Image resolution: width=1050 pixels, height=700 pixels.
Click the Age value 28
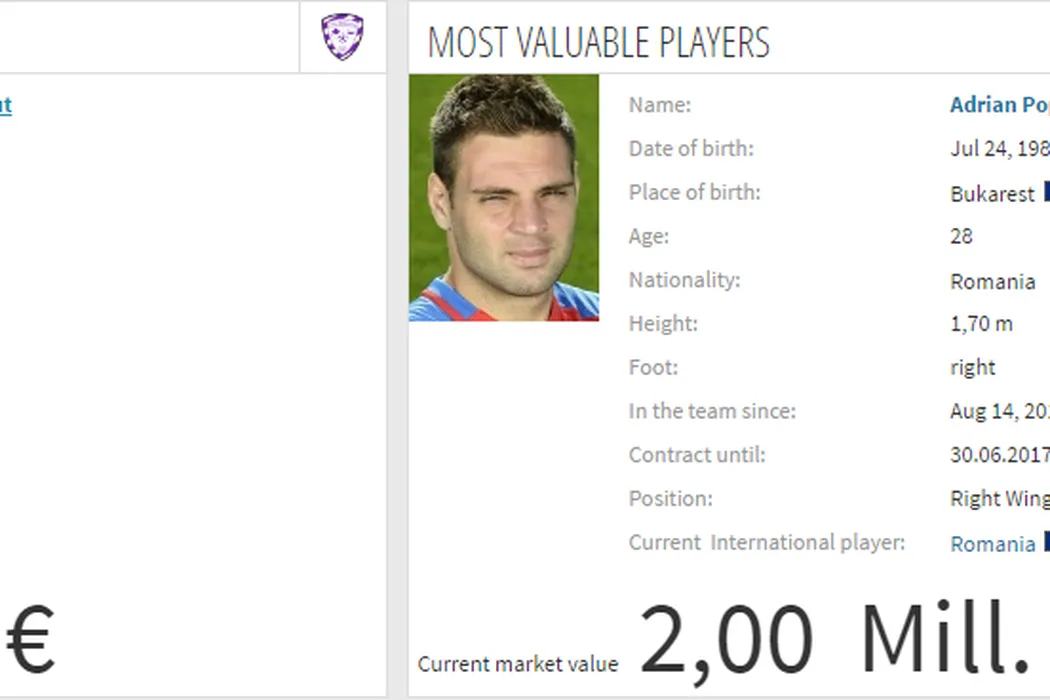pyautogui.click(x=961, y=237)
